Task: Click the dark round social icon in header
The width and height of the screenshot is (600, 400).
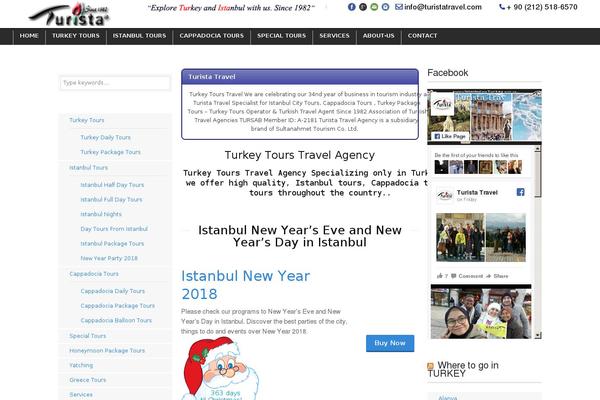Action: pos(363,7)
